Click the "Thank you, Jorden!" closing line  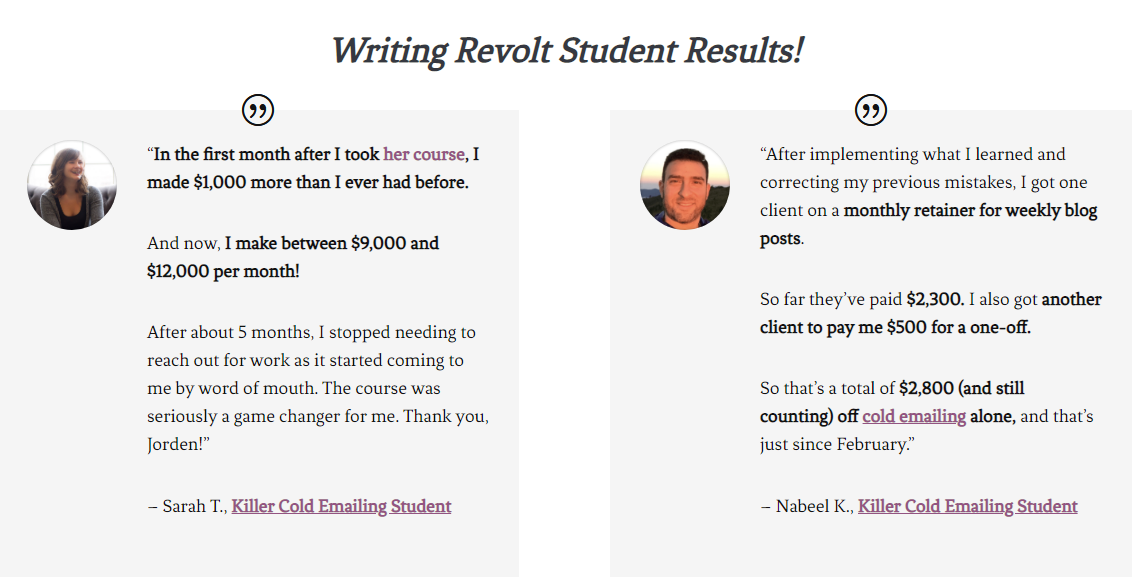click(317, 430)
